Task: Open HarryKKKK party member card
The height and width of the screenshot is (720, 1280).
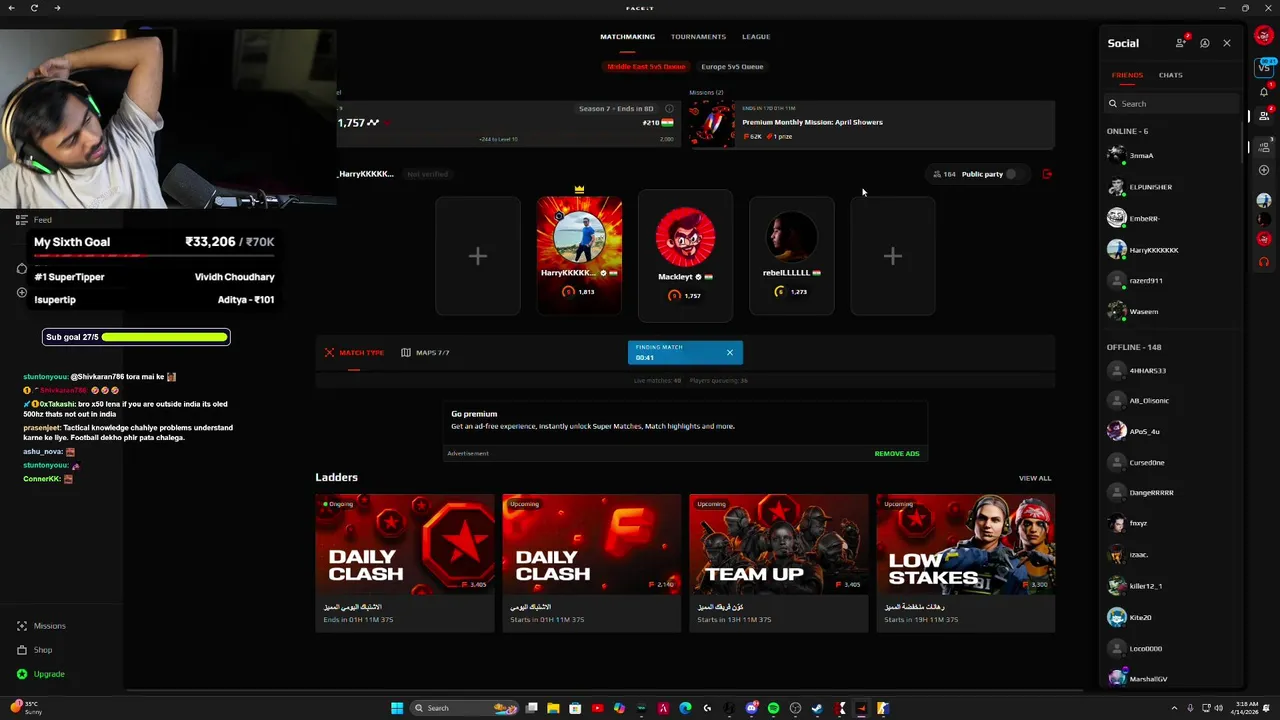Action: click(x=580, y=256)
